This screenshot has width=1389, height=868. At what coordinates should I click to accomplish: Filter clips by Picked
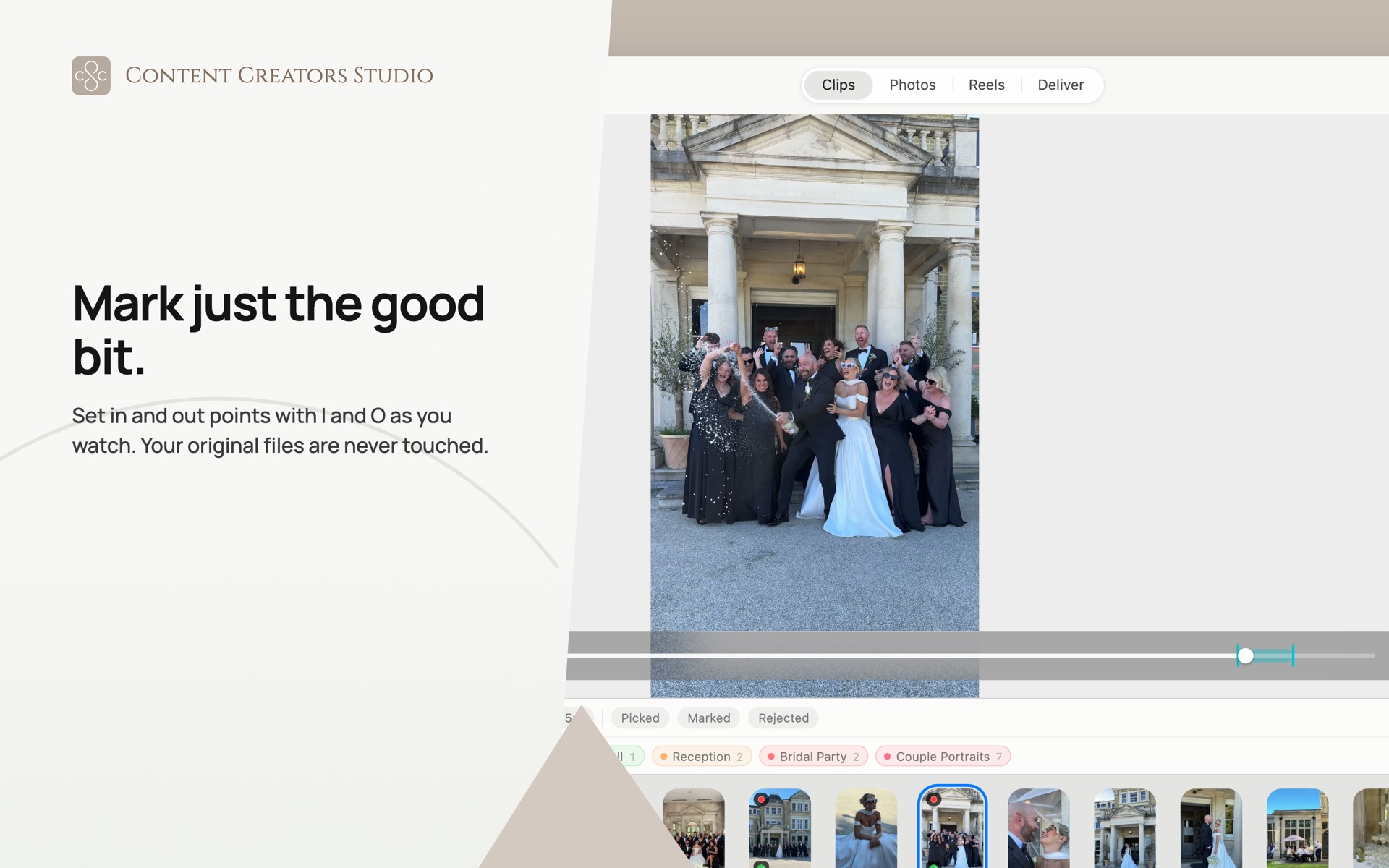click(640, 718)
